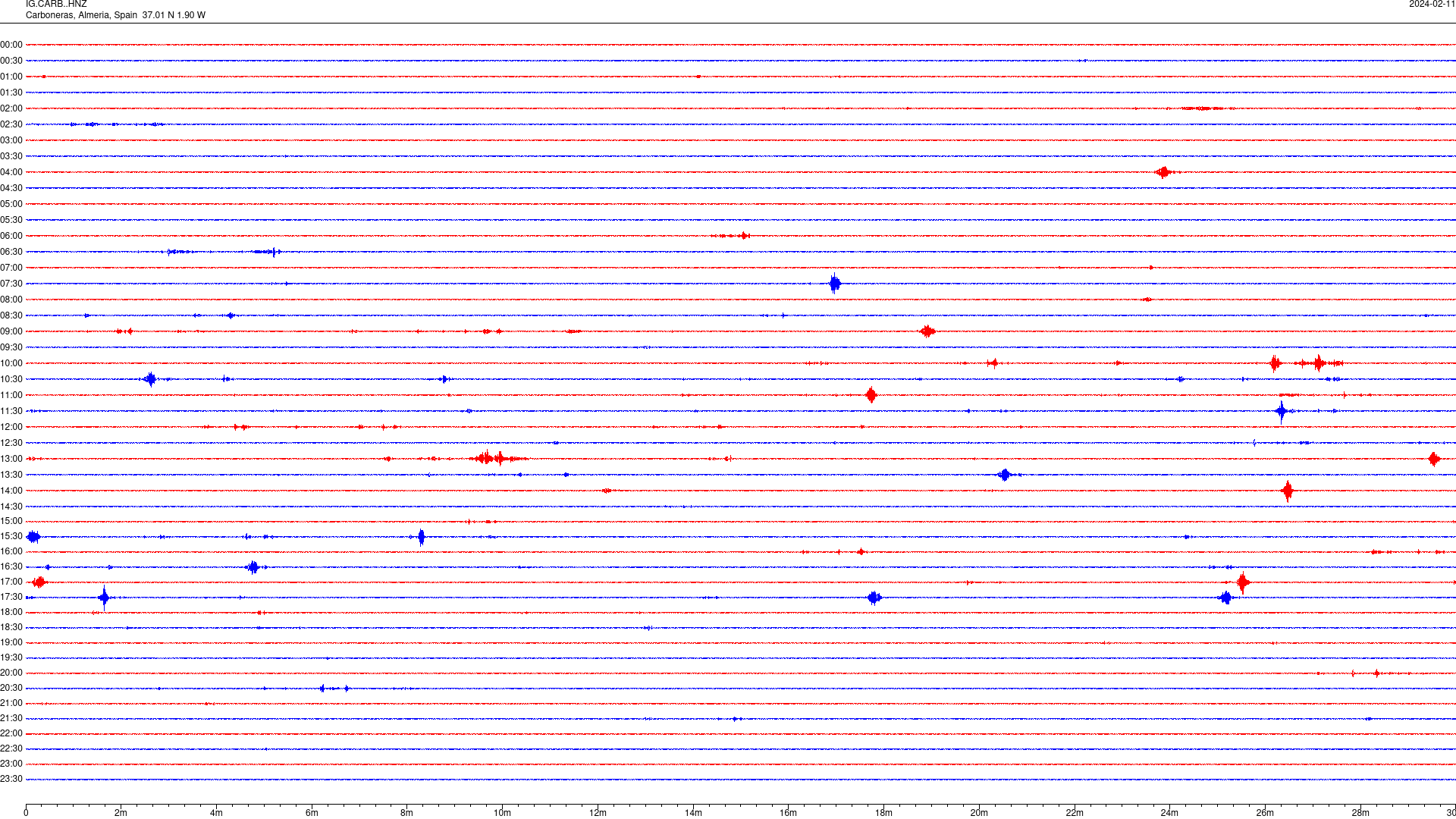
Task: Click the 06:30 trace time label
Action: pos(11,252)
